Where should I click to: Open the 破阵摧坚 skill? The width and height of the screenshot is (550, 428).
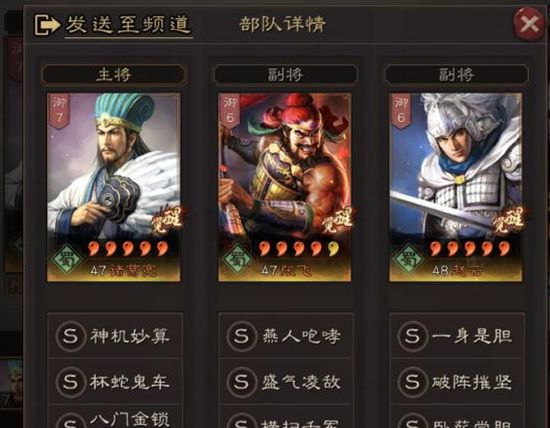[457, 381]
